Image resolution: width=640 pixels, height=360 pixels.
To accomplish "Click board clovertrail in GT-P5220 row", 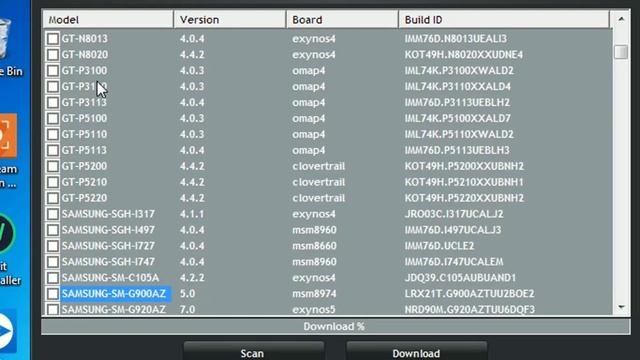I will point(318,198).
